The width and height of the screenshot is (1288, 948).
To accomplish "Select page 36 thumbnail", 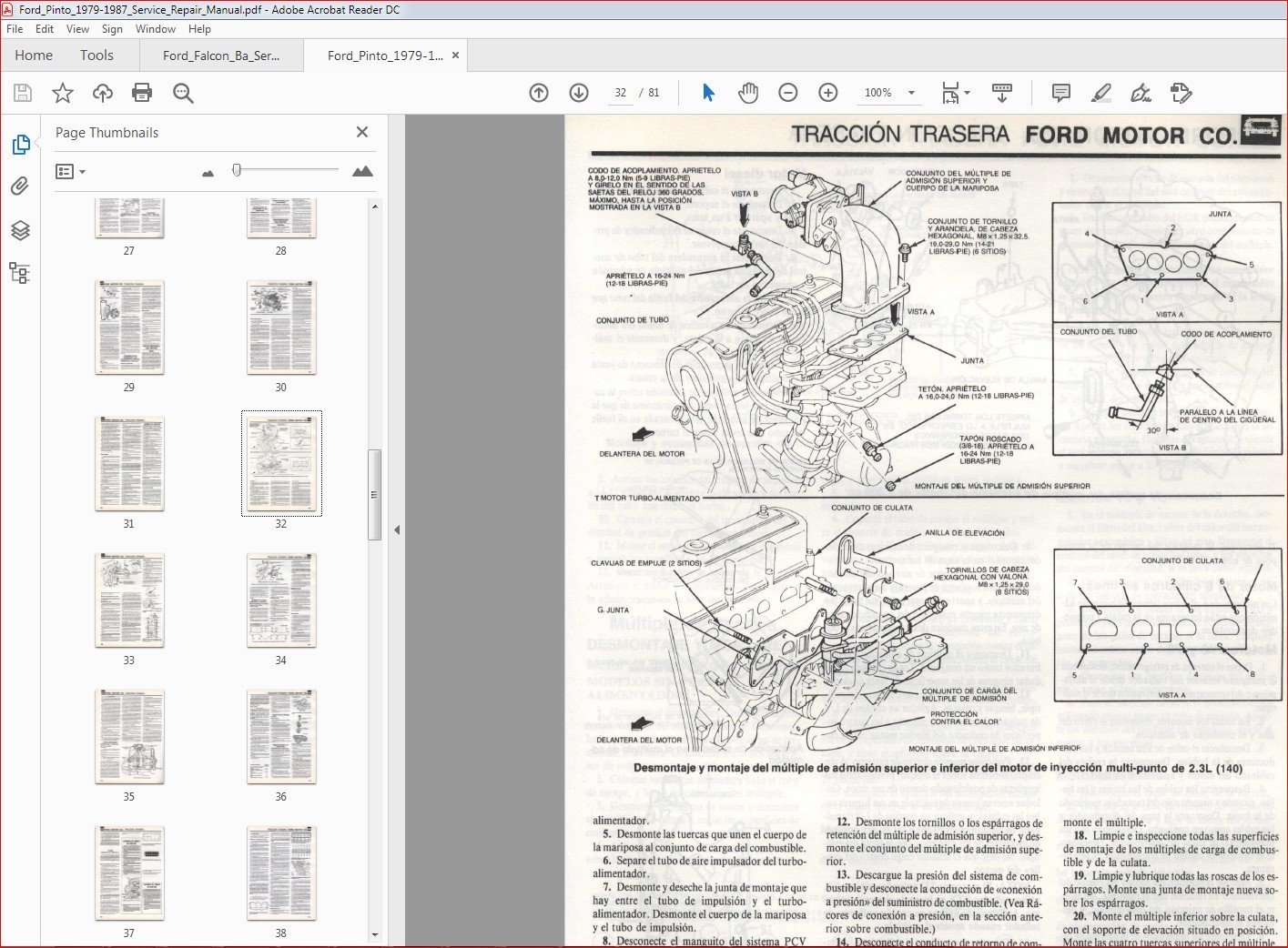I will tap(281, 737).
